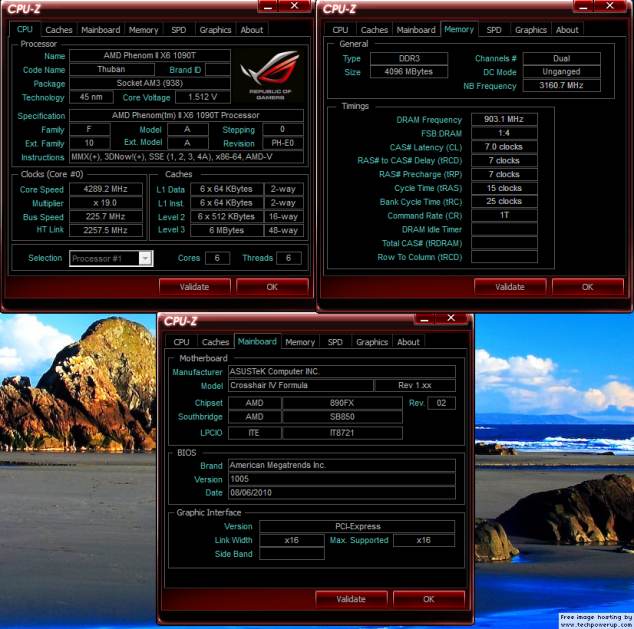Click the ASUSTeK Computer INC. manufacturer field
The width and height of the screenshot is (634, 629).
coord(342,371)
